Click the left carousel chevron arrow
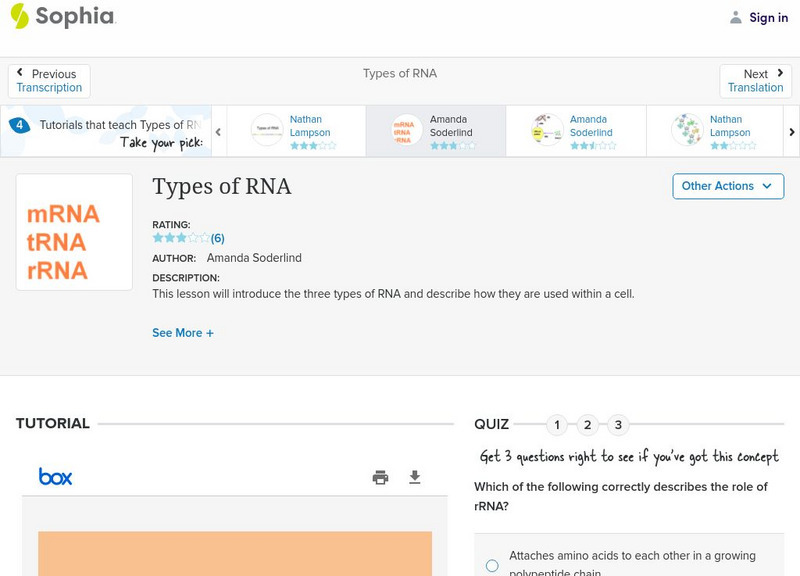 [x=217, y=130]
